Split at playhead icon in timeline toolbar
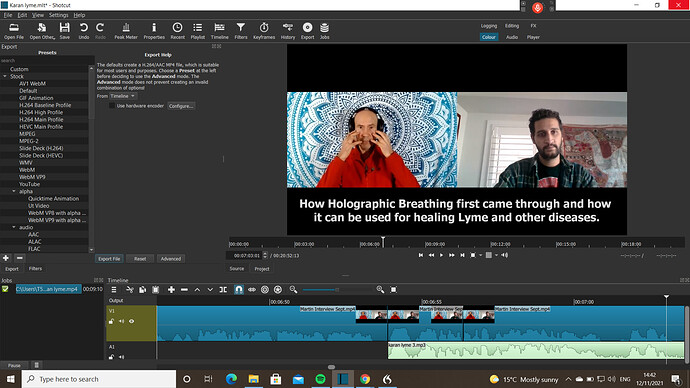 [x=223, y=289]
